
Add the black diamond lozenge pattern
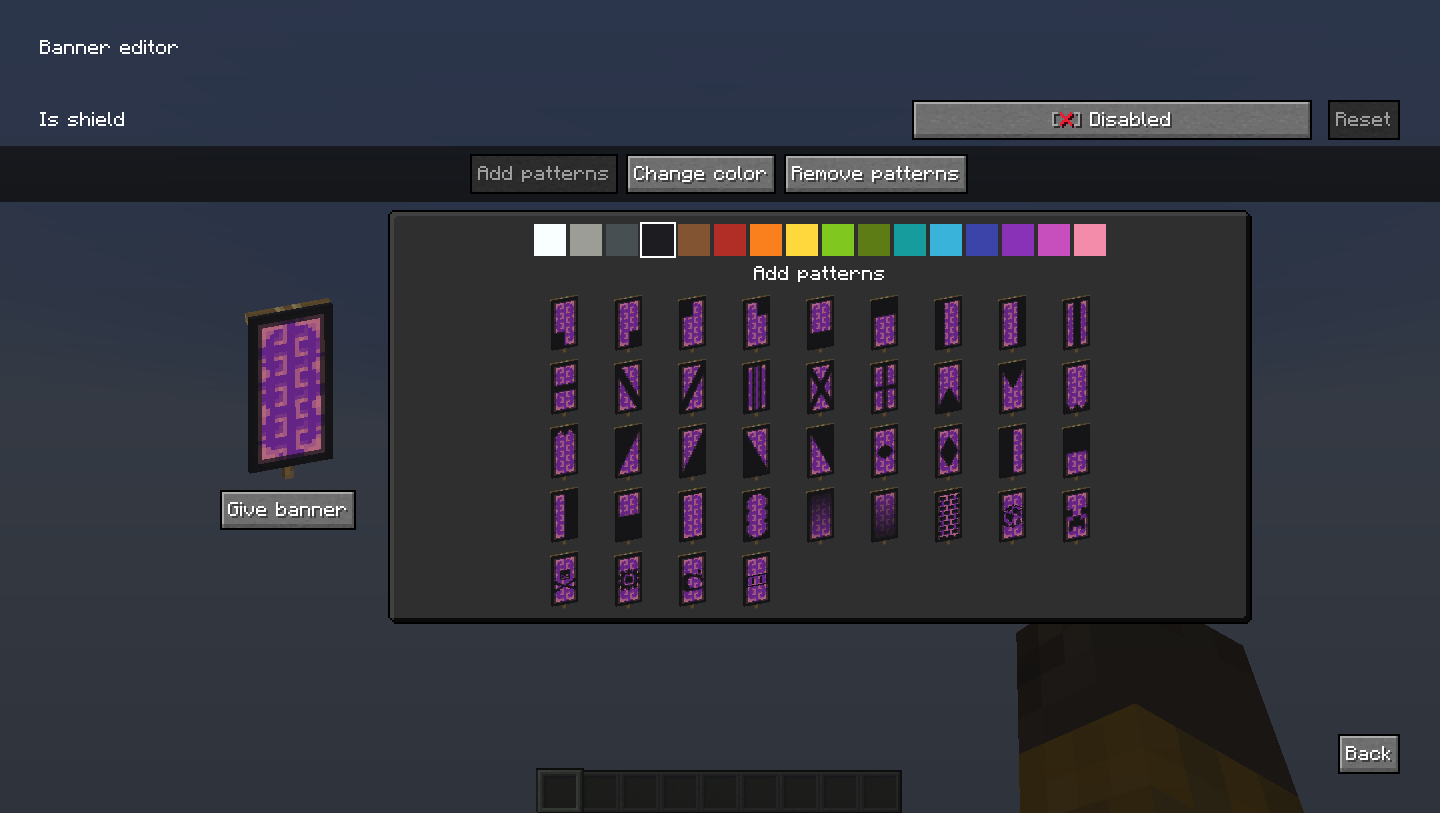pyautogui.click(x=948, y=451)
